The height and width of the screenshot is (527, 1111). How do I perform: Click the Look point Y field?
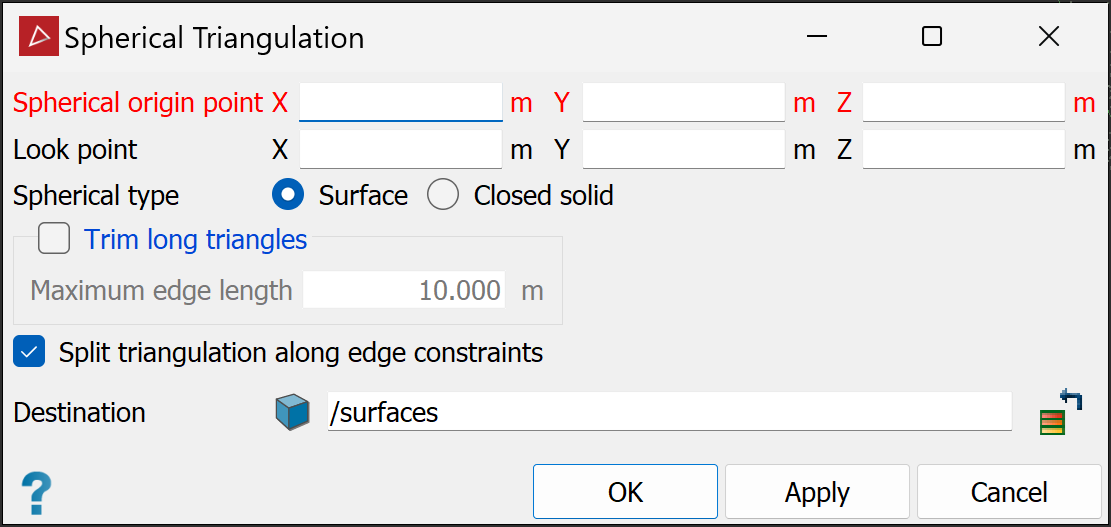click(x=684, y=149)
